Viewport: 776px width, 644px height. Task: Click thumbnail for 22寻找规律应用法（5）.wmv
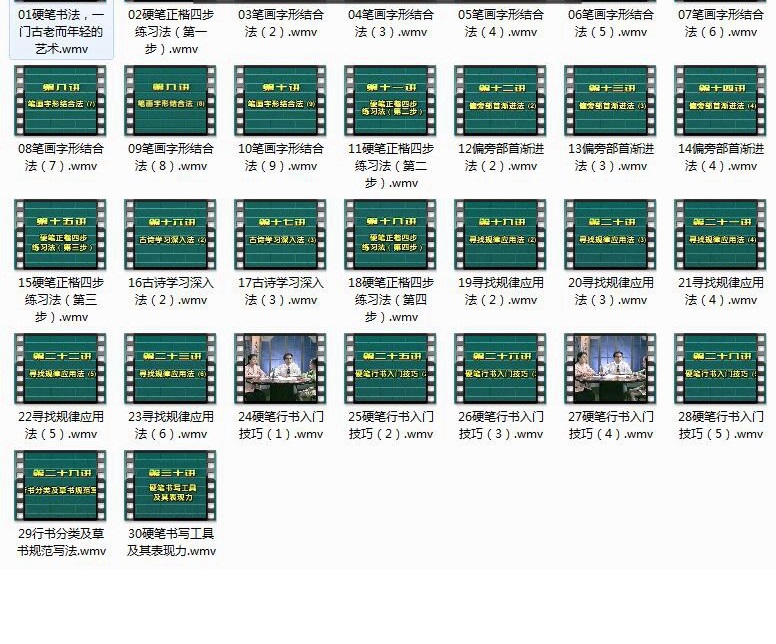[x=60, y=369]
